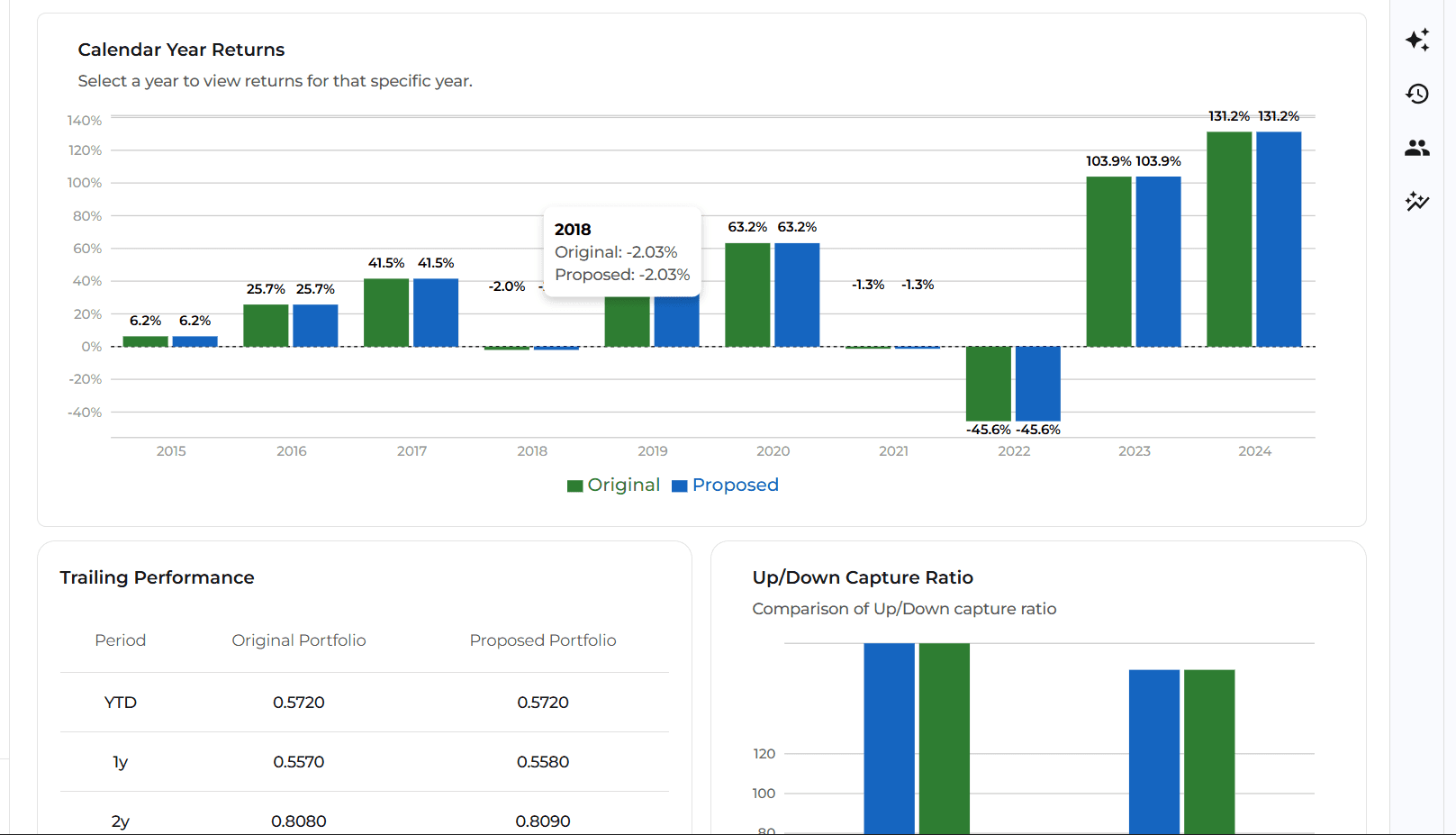Sort by the Period column header

tap(120, 640)
